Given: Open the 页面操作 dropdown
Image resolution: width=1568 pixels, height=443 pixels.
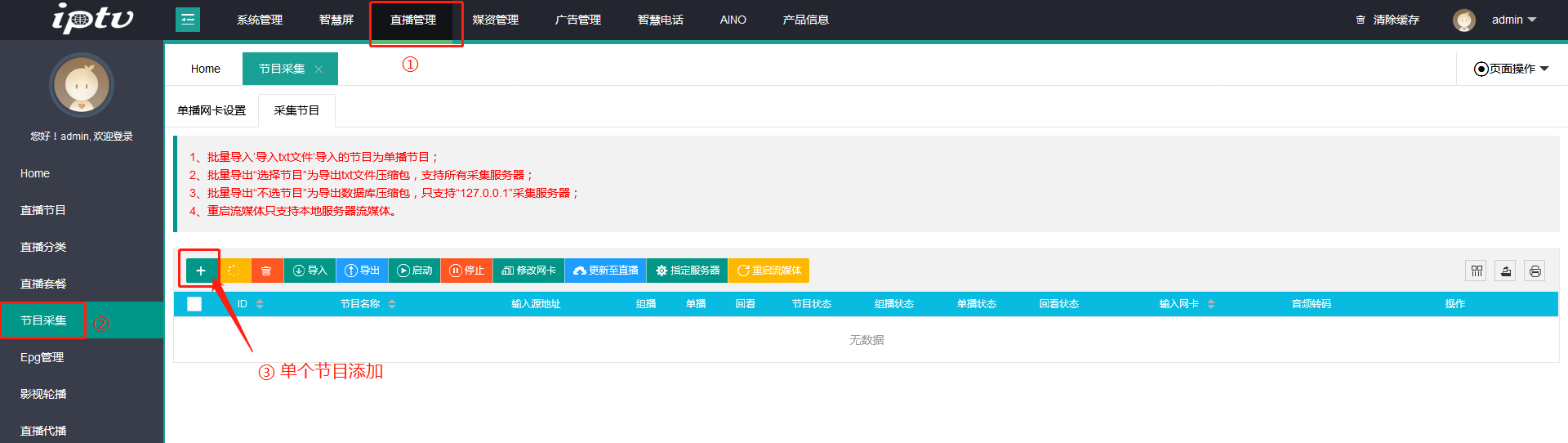Looking at the screenshot, I should pyautogui.click(x=1512, y=69).
